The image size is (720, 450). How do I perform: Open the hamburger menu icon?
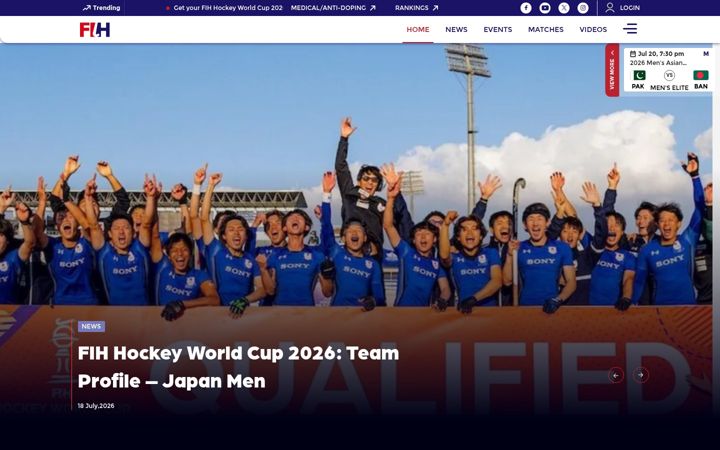pyautogui.click(x=630, y=29)
